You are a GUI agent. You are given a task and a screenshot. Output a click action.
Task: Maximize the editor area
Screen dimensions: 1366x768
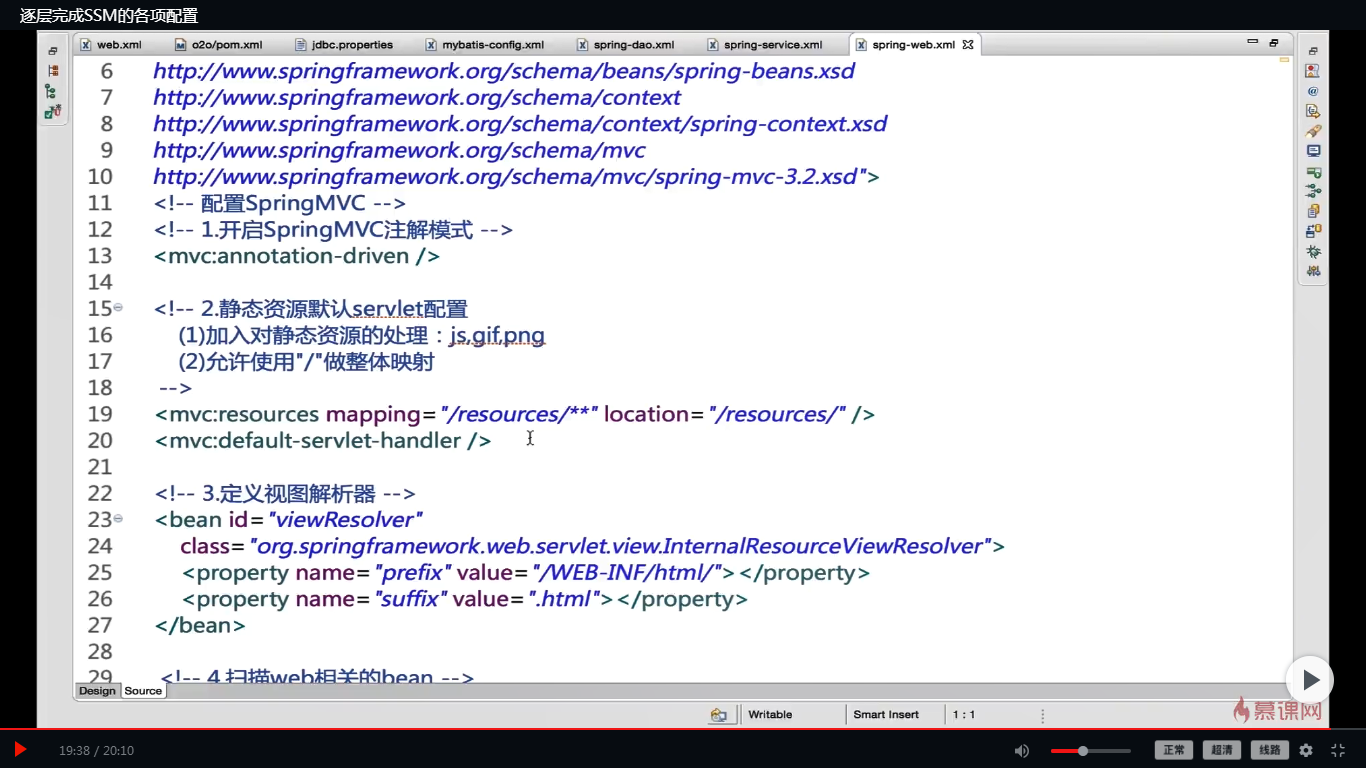(1273, 43)
